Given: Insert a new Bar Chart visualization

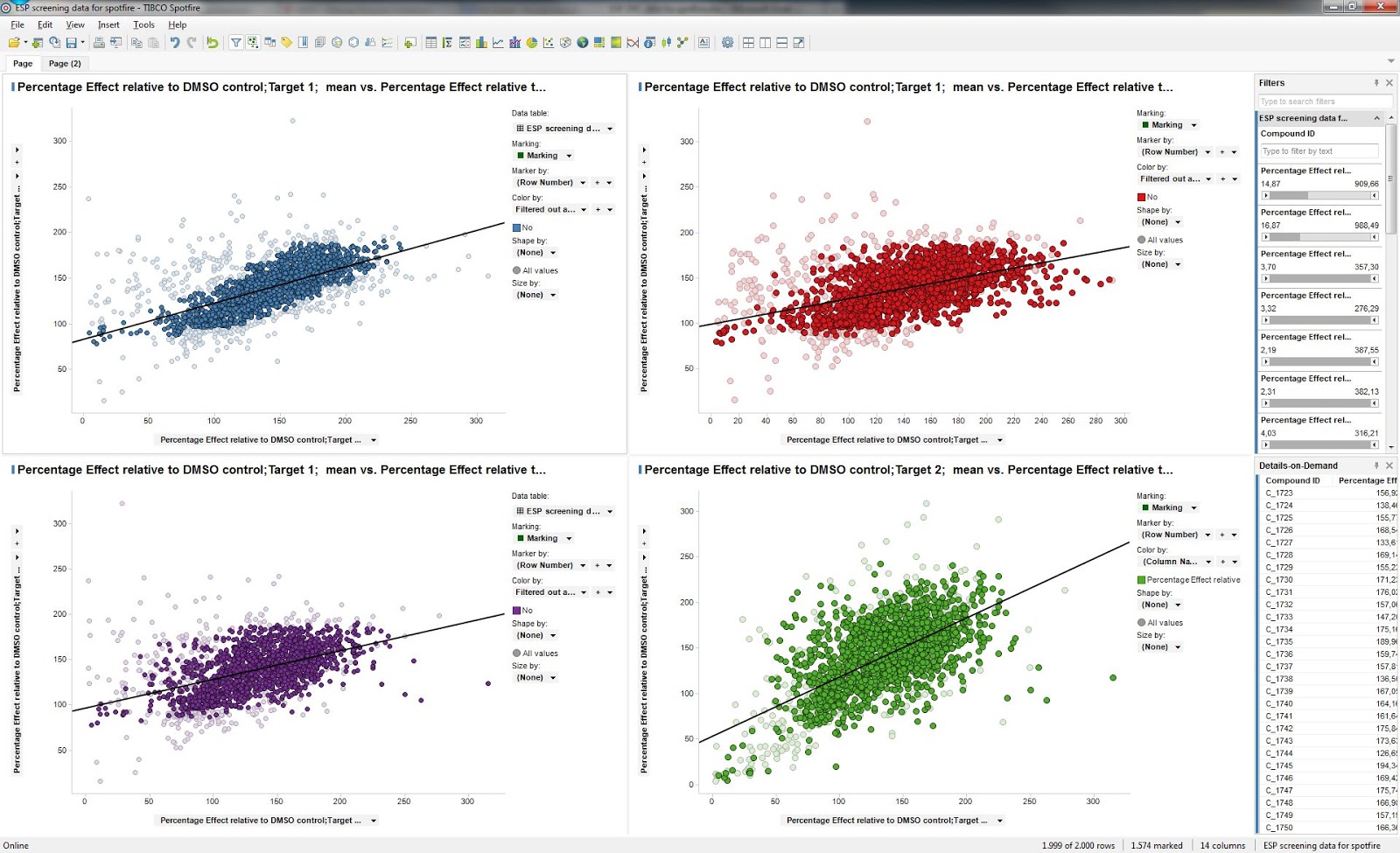Looking at the screenshot, I should 480,41.
